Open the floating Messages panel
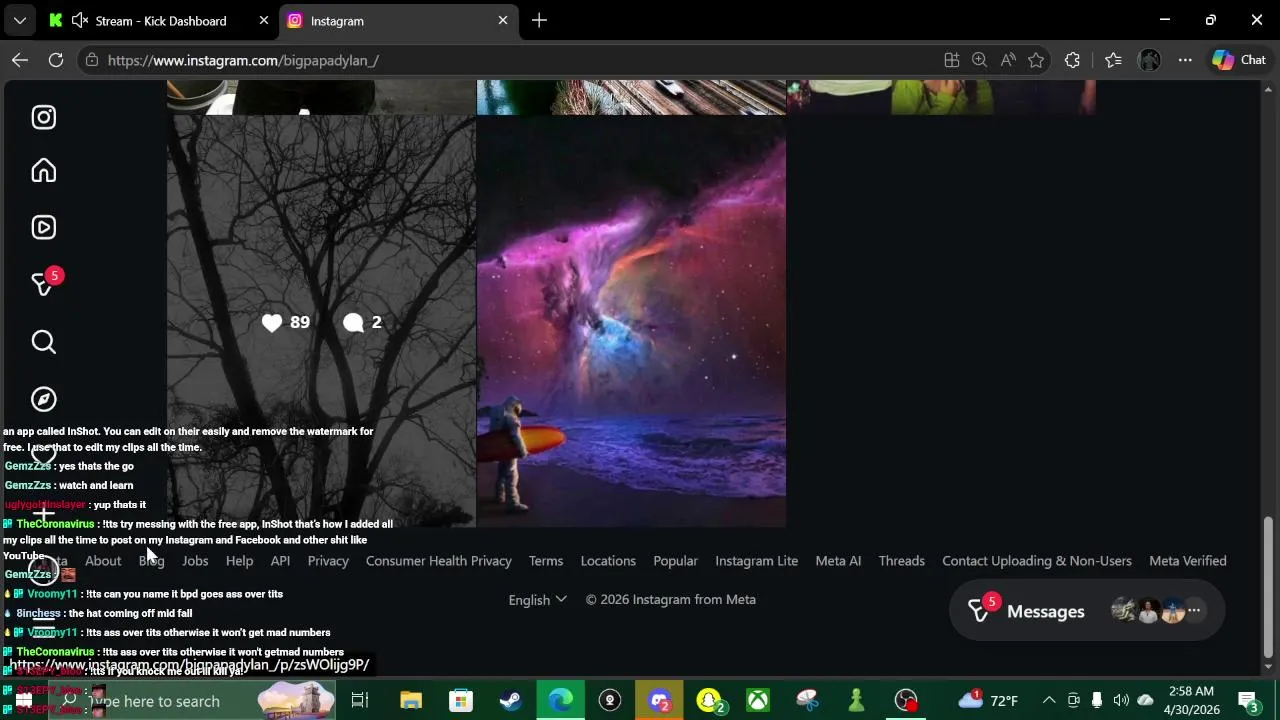 click(1087, 611)
